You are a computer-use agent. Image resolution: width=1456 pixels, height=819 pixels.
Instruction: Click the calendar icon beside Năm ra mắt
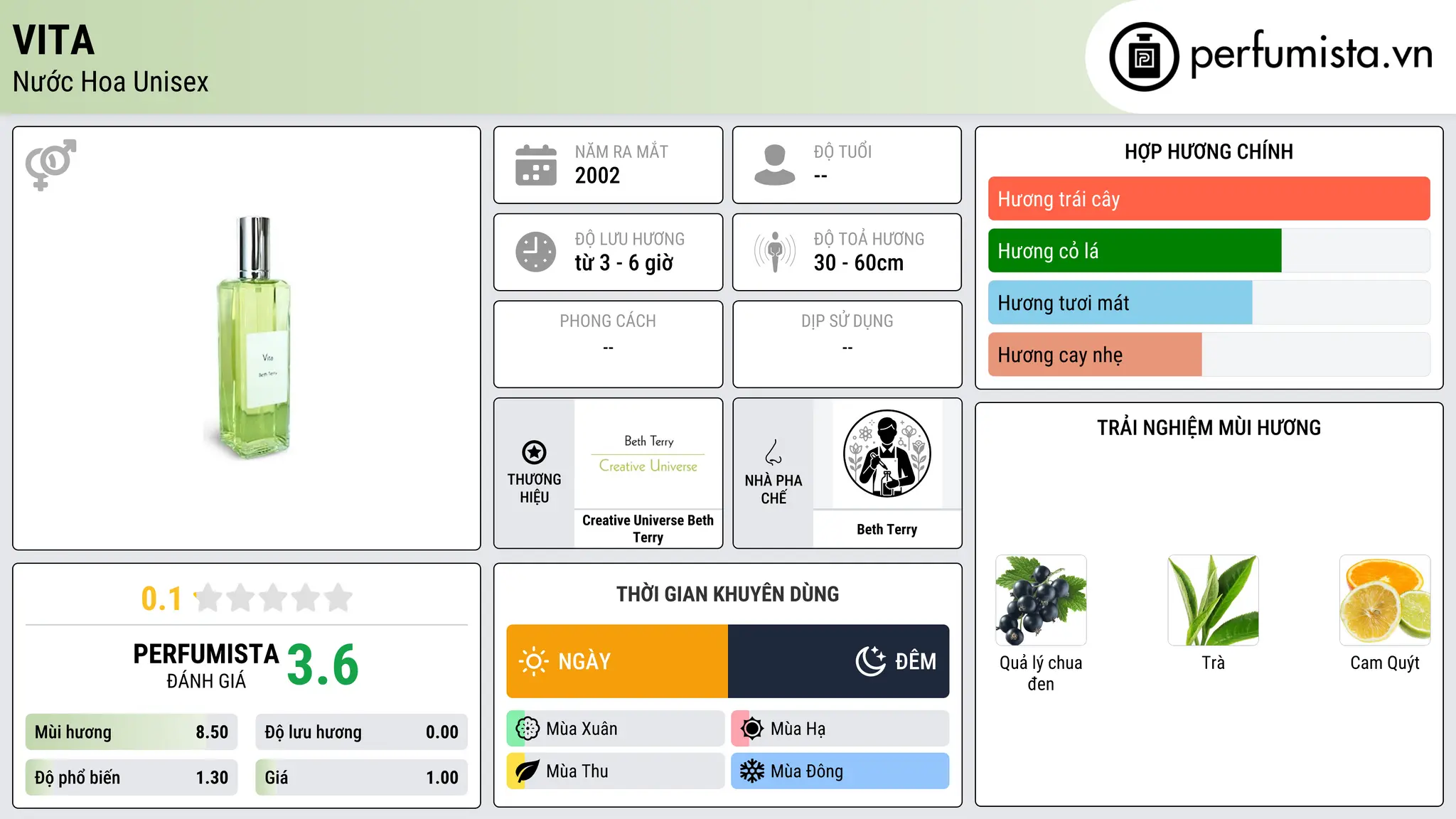click(536, 165)
